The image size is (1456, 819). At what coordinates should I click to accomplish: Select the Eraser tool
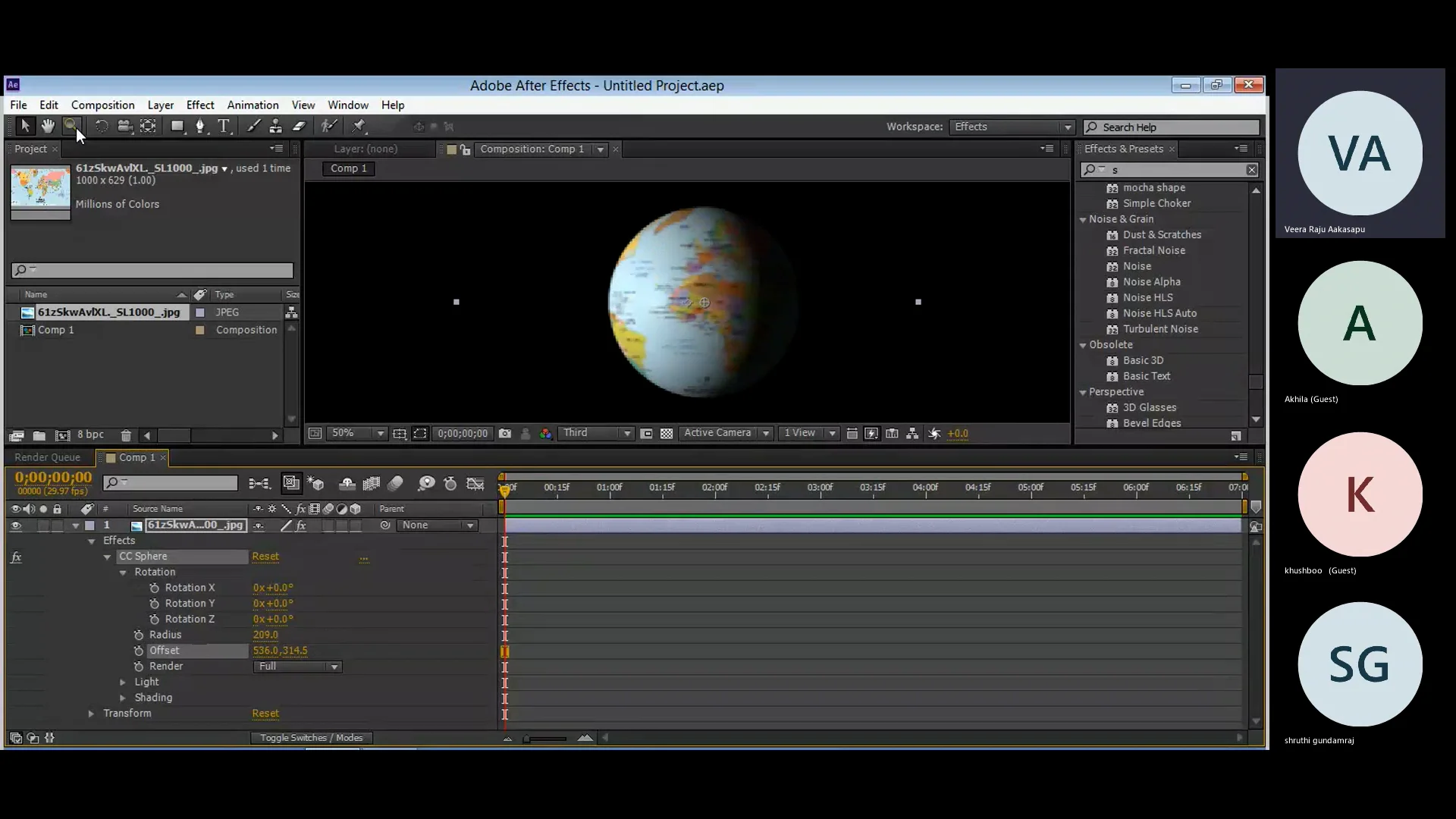(300, 126)
